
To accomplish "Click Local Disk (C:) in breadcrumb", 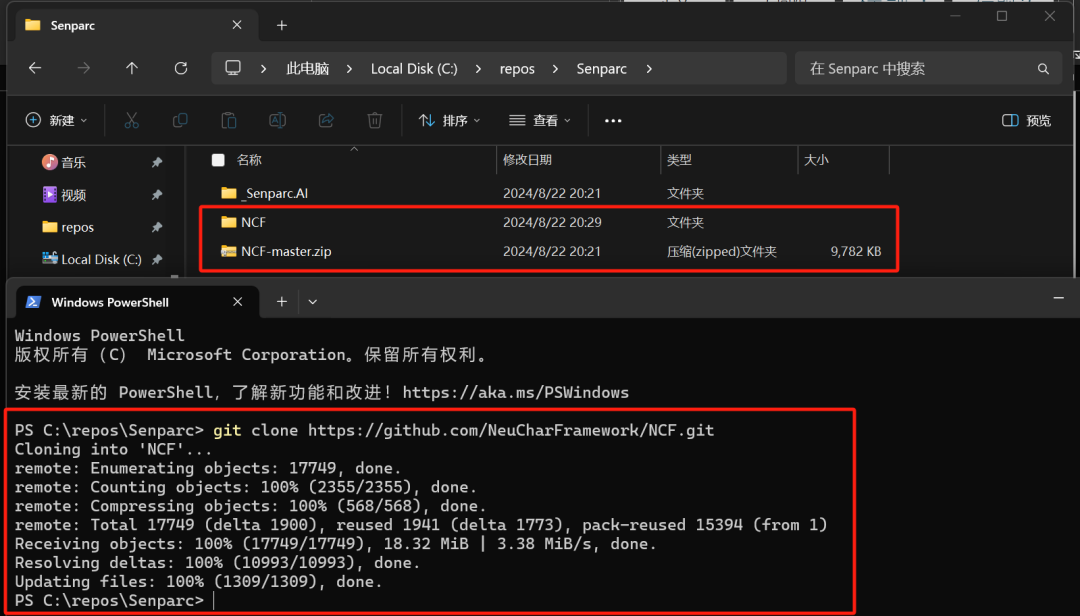I will point(414,69).
